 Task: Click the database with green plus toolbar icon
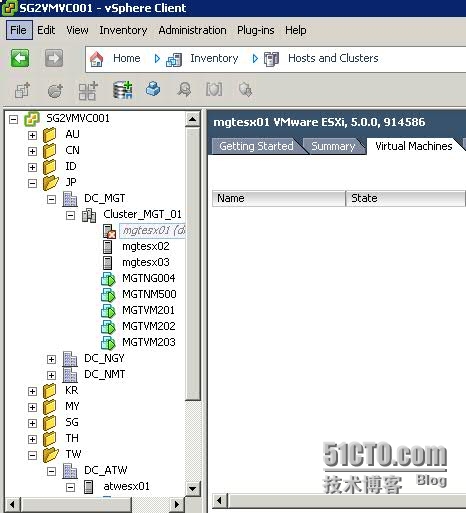[x=122, y=90]
